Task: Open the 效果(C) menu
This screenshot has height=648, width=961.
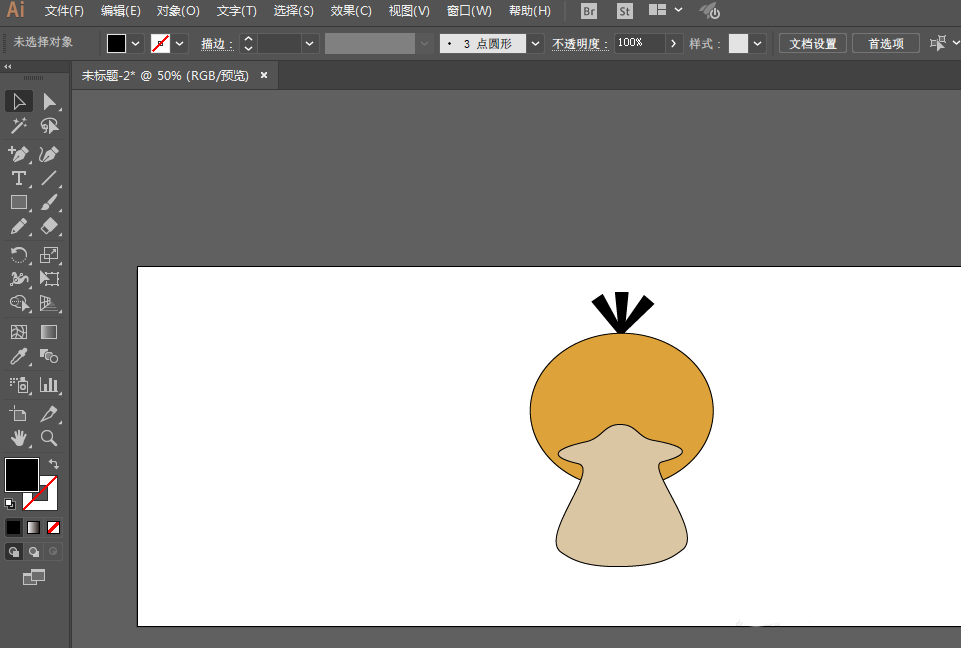Action: pos(351,11)
